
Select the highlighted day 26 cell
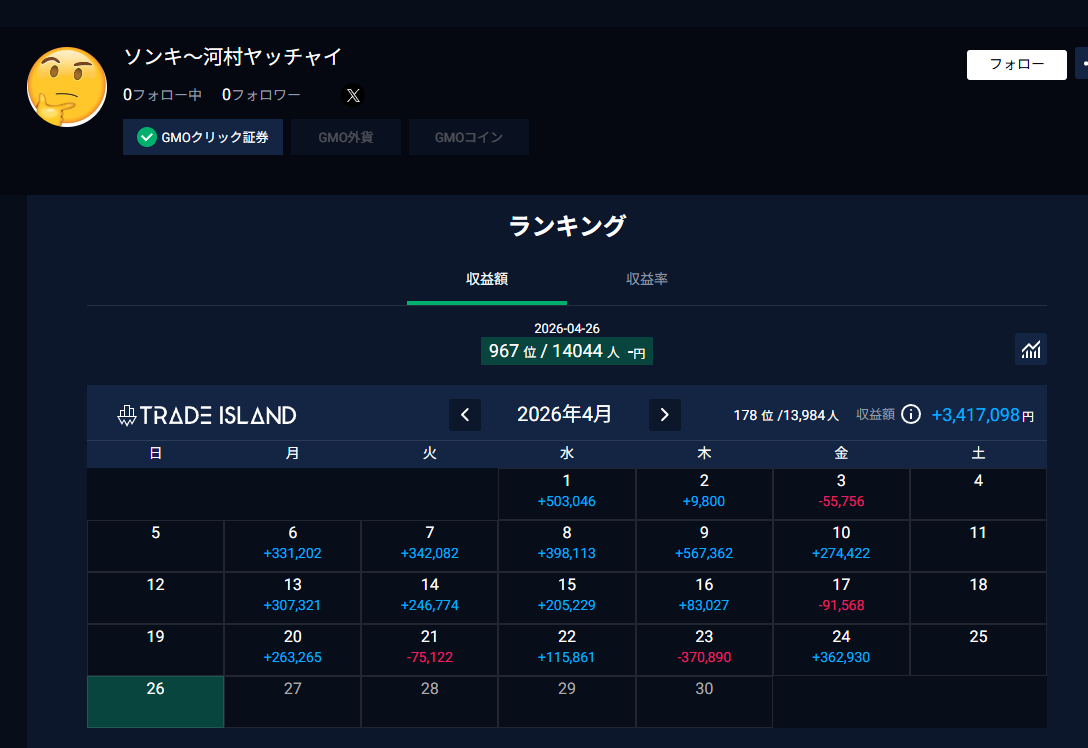155,701
